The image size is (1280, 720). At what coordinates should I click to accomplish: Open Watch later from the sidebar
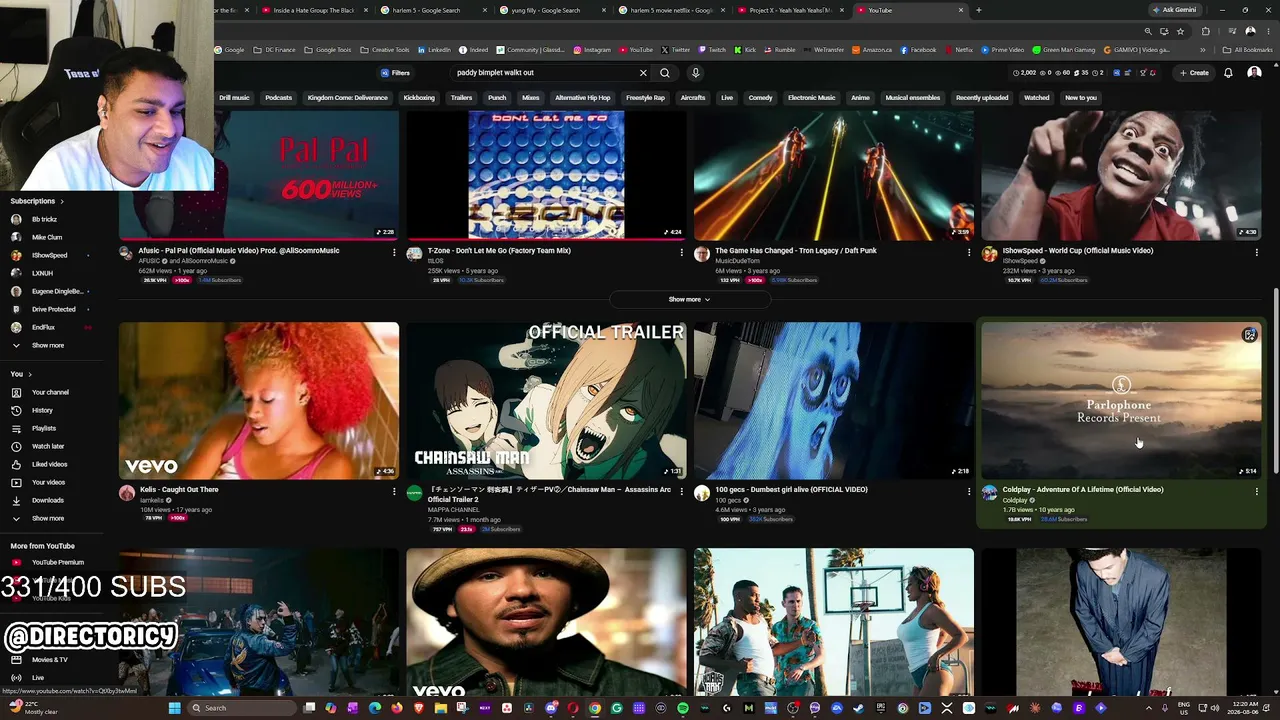(x=48, y=446)
